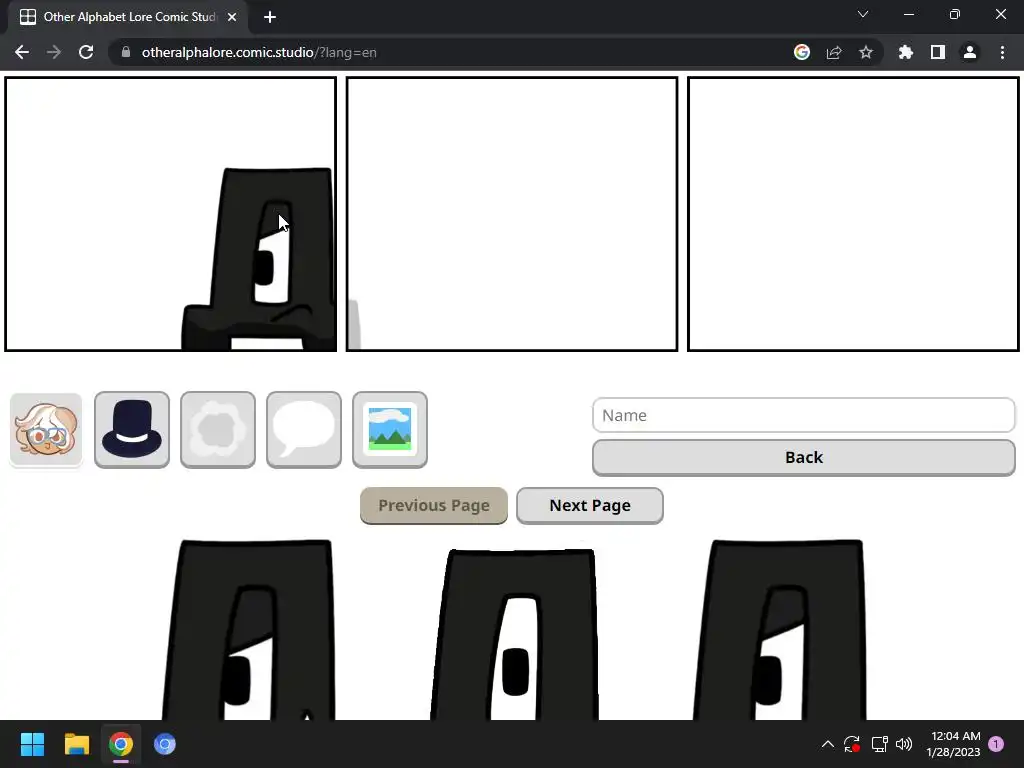Close the Other Alphabet Lore tab
The image size is (1024, 768).
click(232, 17)
